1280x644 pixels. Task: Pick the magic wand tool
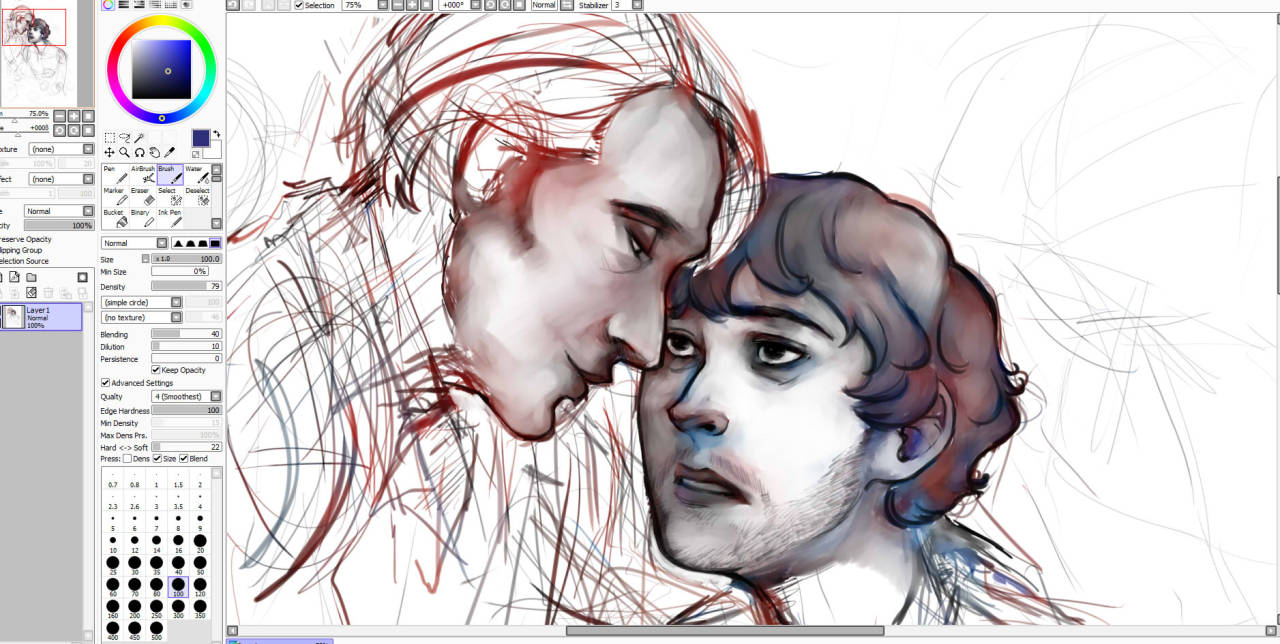(x=140, y=138)
